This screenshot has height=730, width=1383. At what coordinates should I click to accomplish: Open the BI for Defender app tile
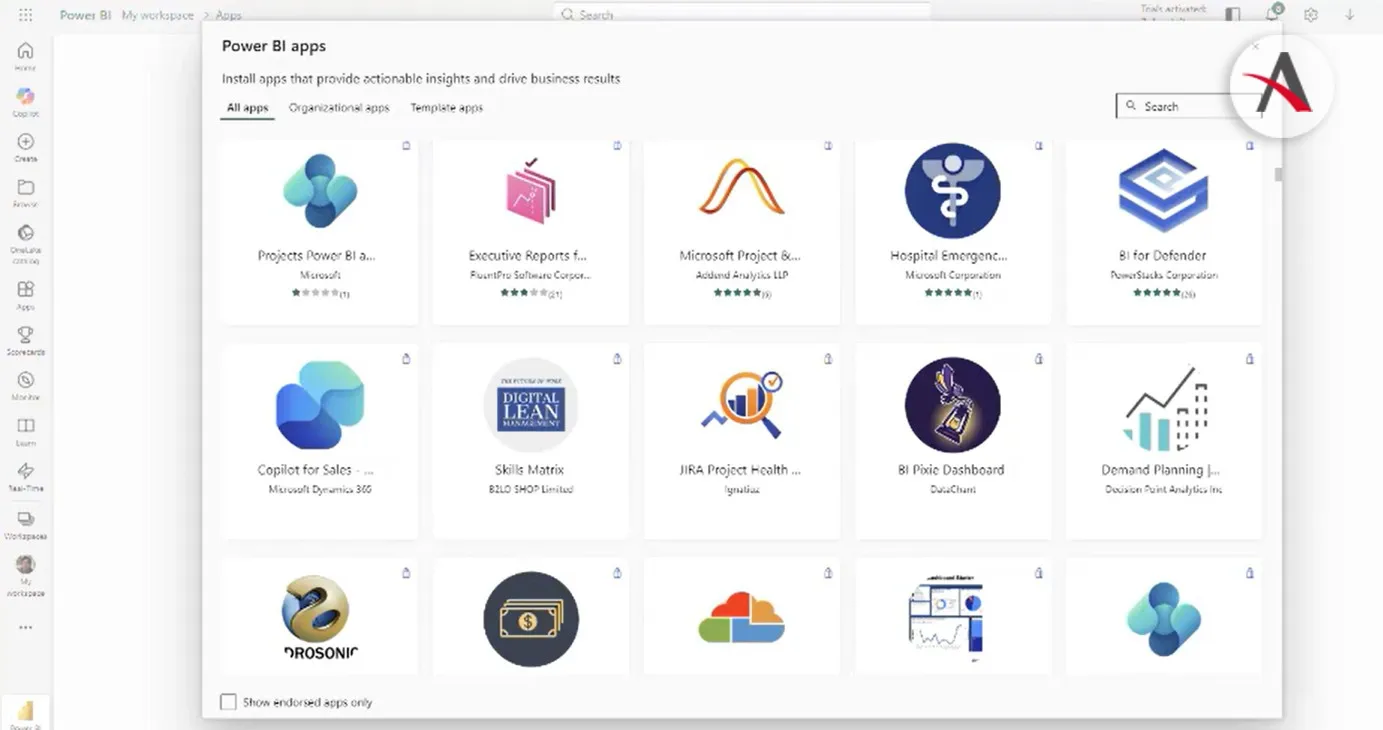point(1163,232)
